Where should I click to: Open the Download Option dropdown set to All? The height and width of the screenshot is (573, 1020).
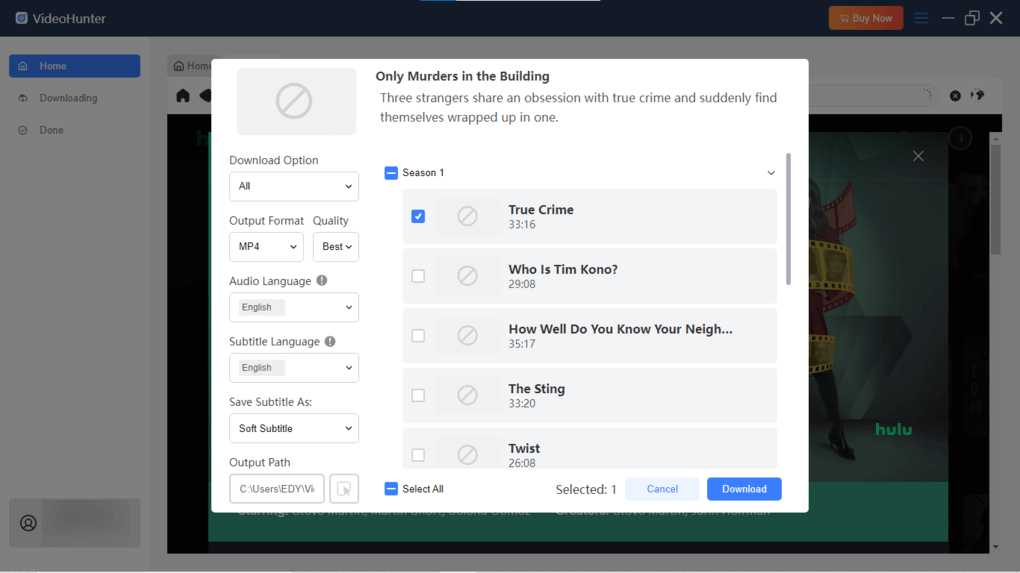coord(294,186)
